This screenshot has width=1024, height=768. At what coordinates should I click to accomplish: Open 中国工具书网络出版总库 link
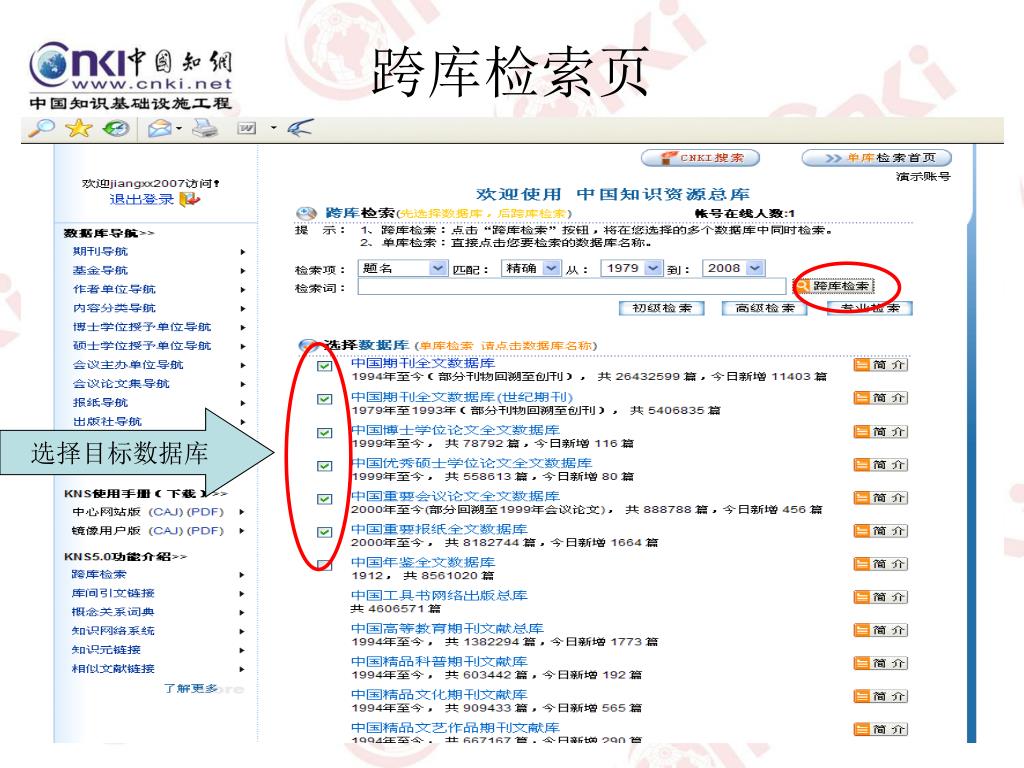(x=439, y=596)
